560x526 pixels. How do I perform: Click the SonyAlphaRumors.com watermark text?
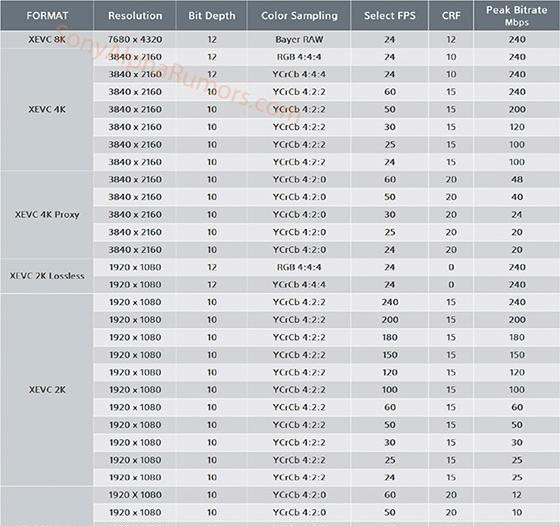pyautogui.click(x=176, y=72)
